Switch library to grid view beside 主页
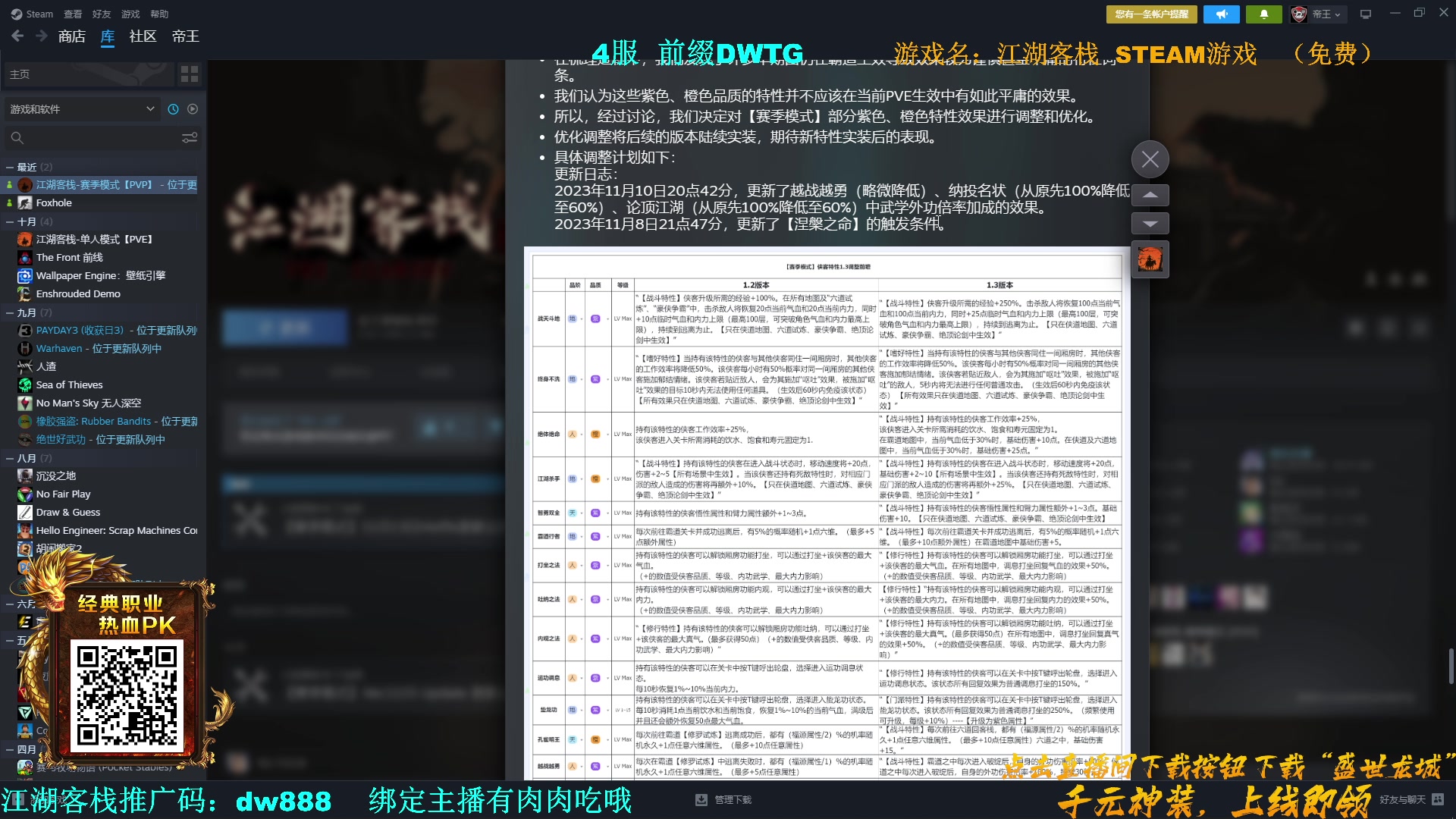 (189, 74)
